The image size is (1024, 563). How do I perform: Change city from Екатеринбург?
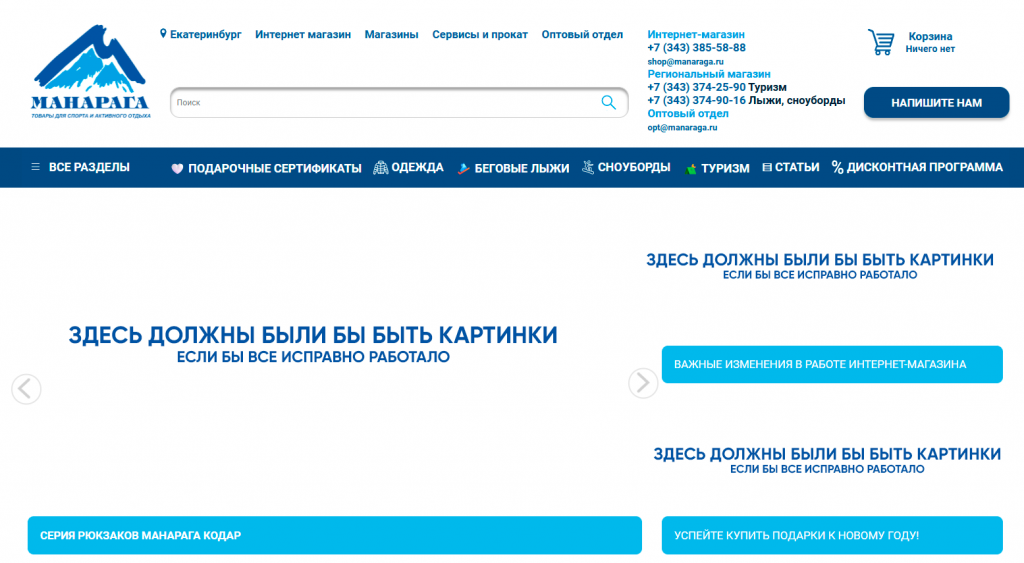(x=205, y=35)
